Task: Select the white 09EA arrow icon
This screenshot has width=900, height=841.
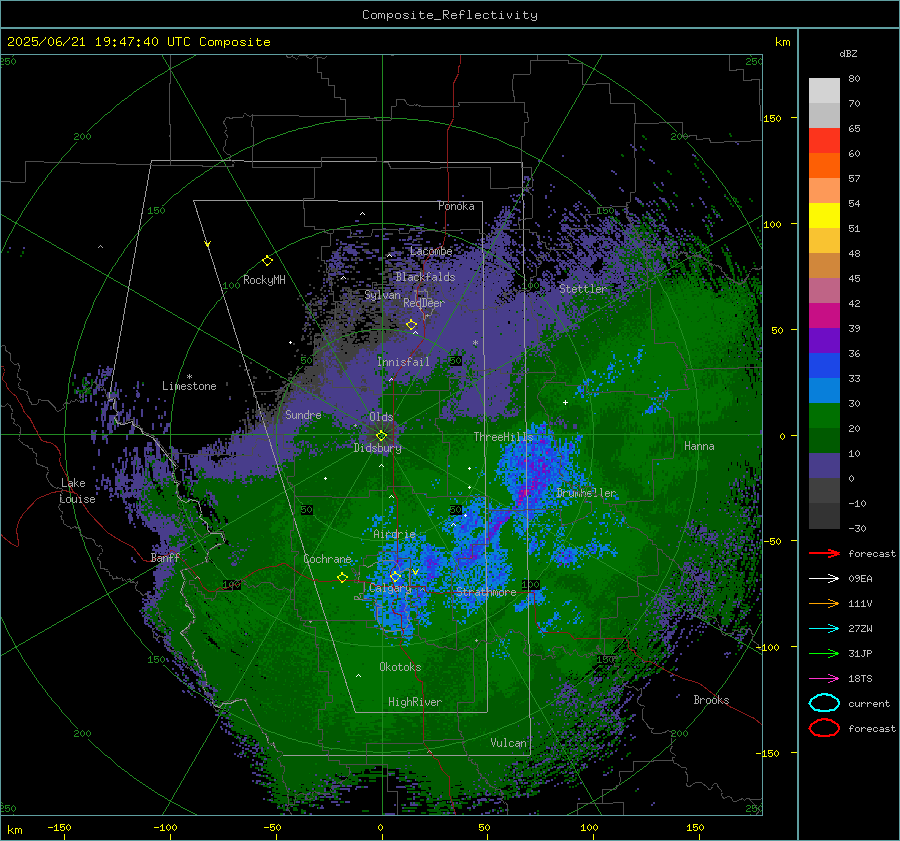Action: click(x=824, y=578)
